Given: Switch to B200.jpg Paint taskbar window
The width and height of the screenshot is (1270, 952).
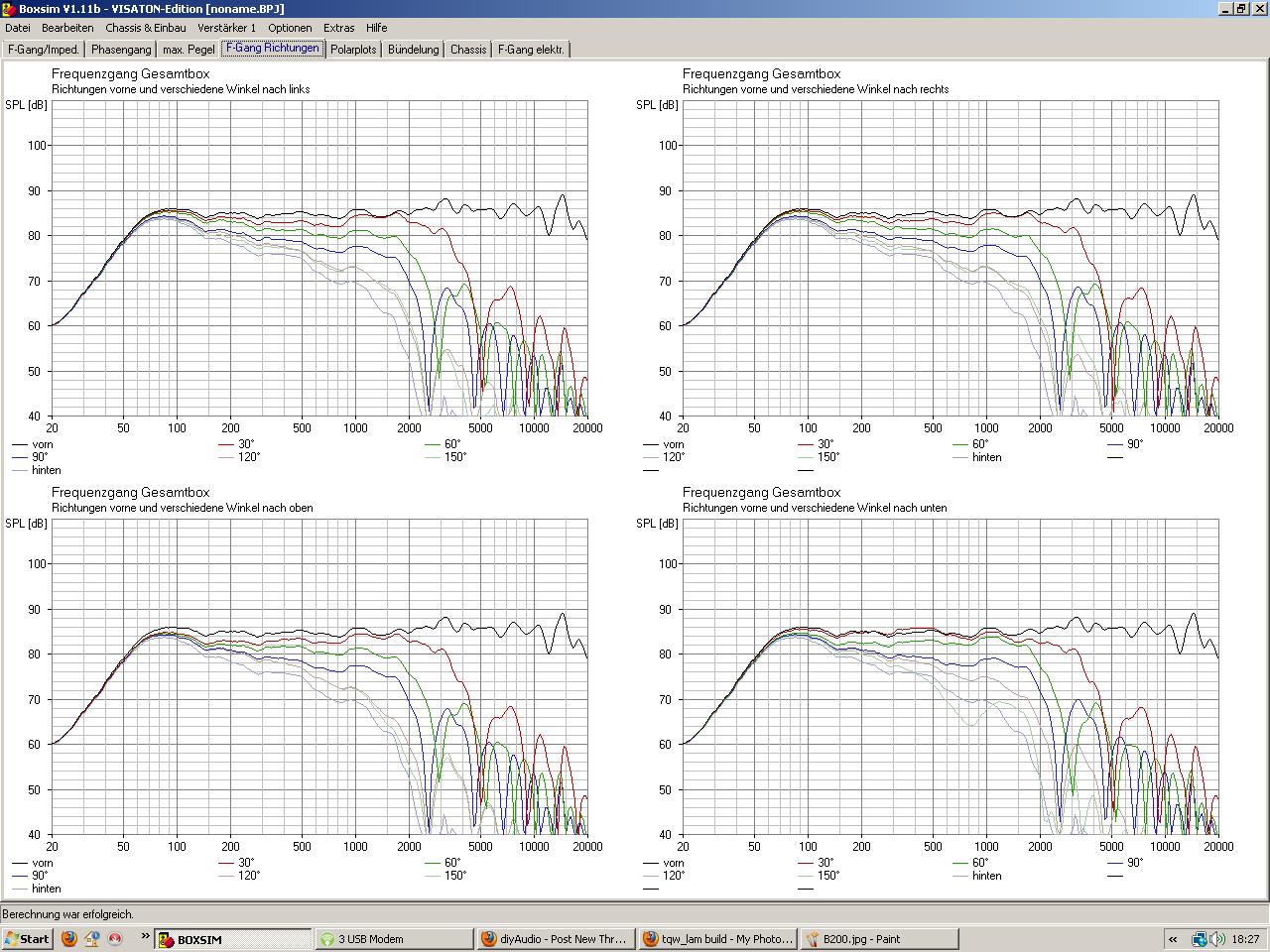Looking at the screenshot, I should pos(880,939).
